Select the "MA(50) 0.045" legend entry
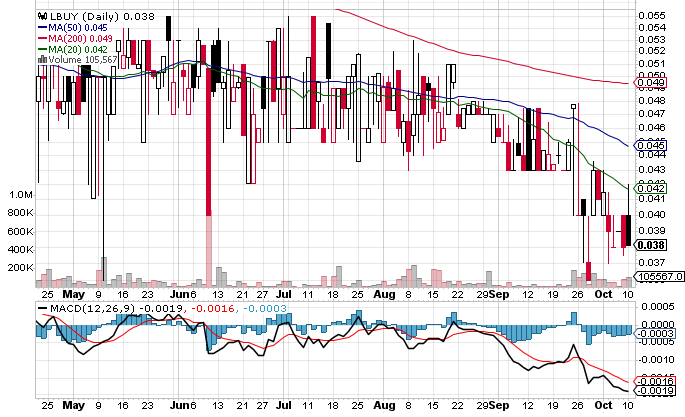 point(78,28)
